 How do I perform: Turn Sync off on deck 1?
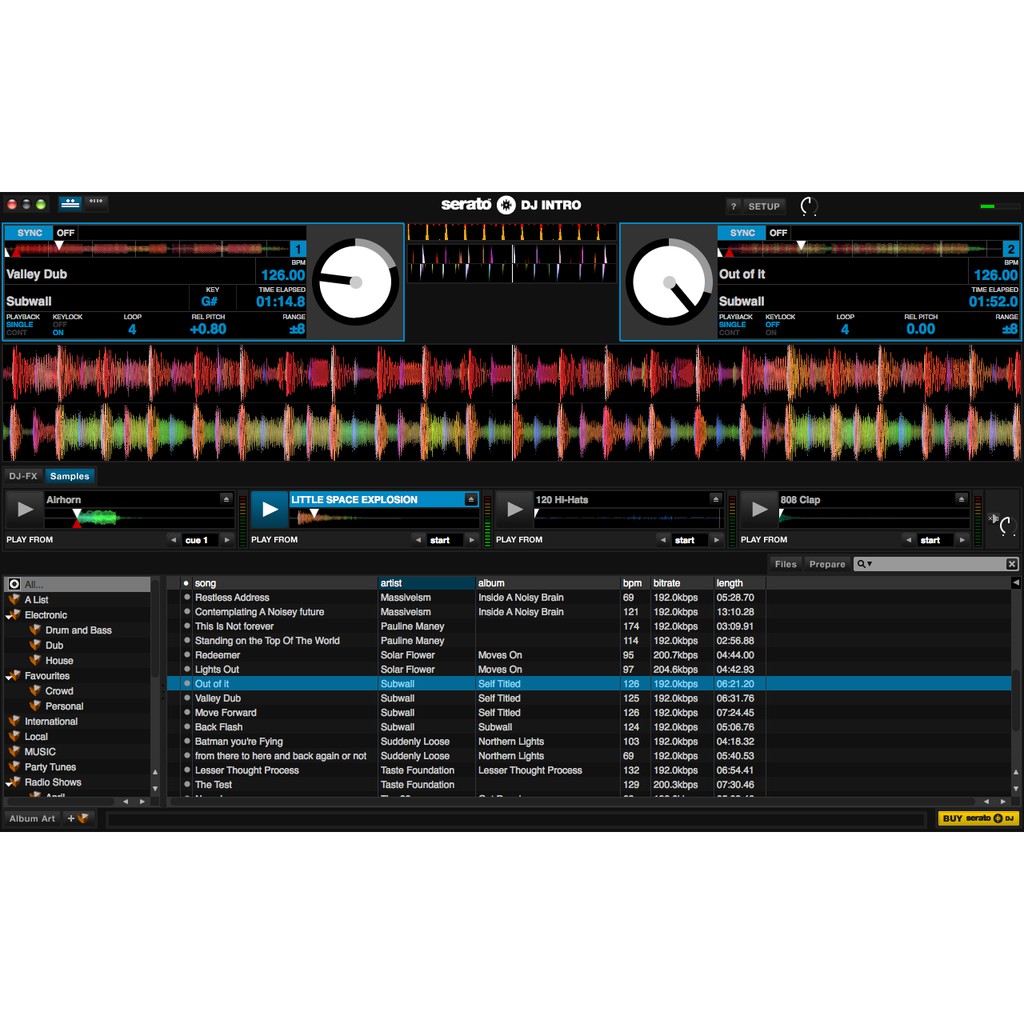click(65, 233)
